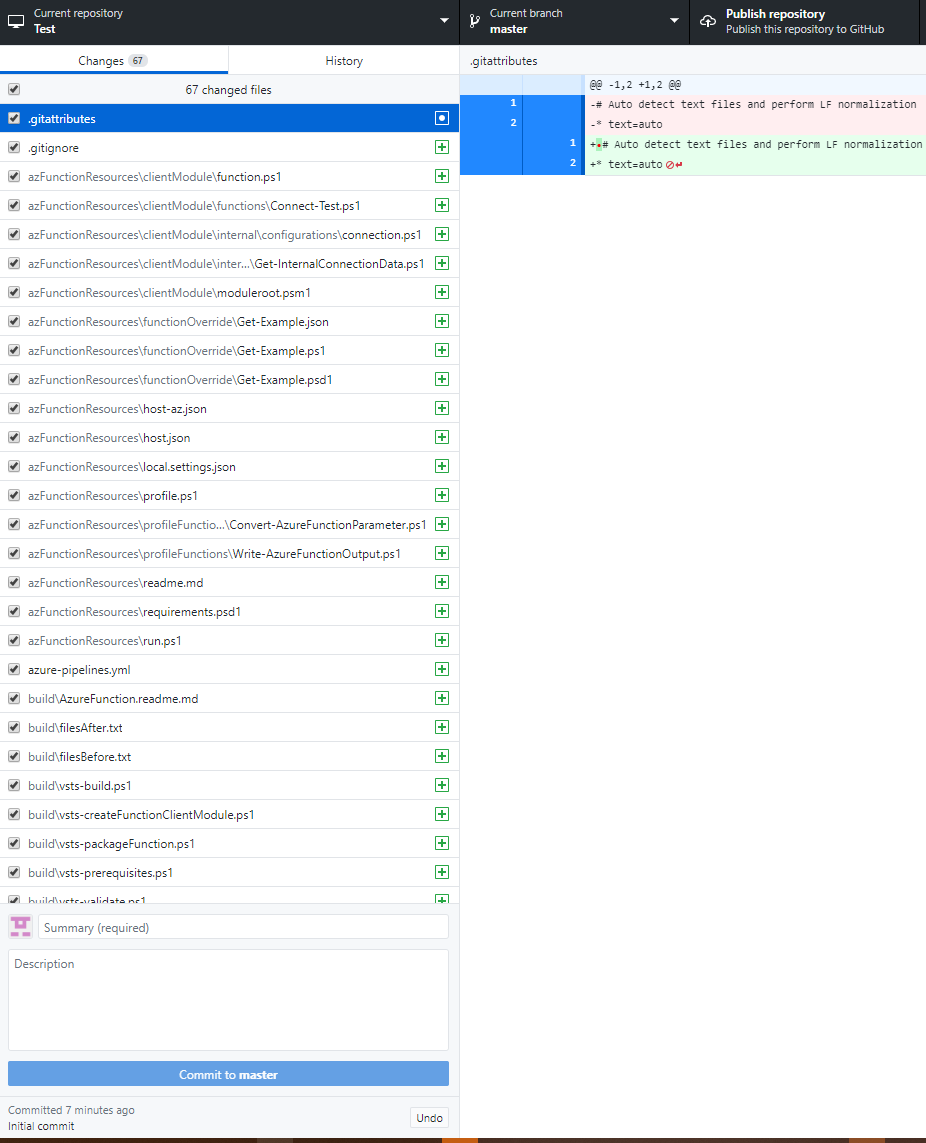Select the Publish repository cloud icon
Screen dimensions: 926x1143
click(707, 20)
